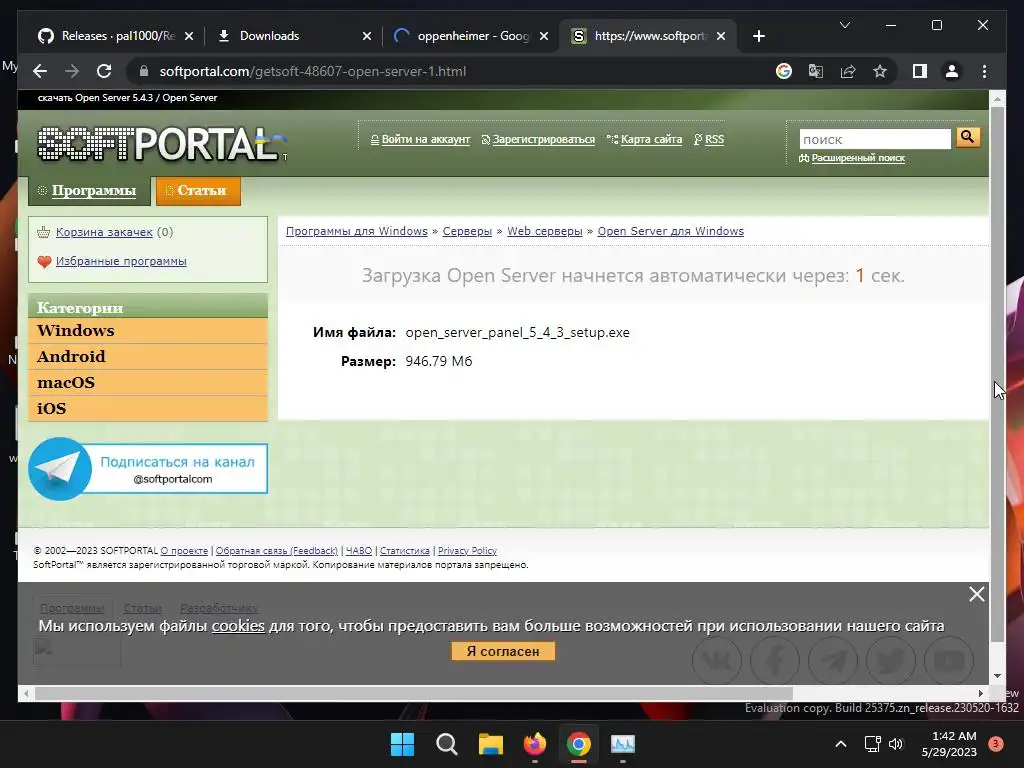Click file name open_server_panel_5_4_3_setup.exe
Screen dimensions: 1024x768
click(517, 332)
